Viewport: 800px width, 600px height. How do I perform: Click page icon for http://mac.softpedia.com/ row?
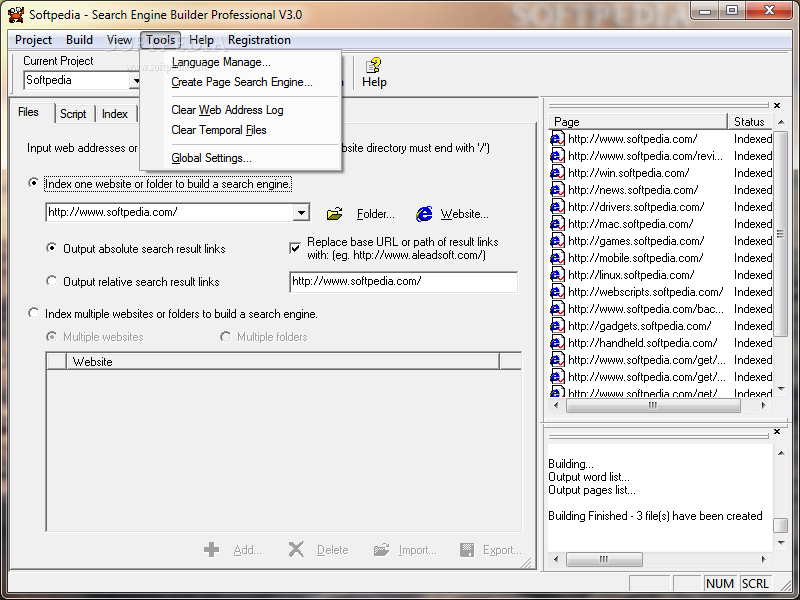[557, 224]
